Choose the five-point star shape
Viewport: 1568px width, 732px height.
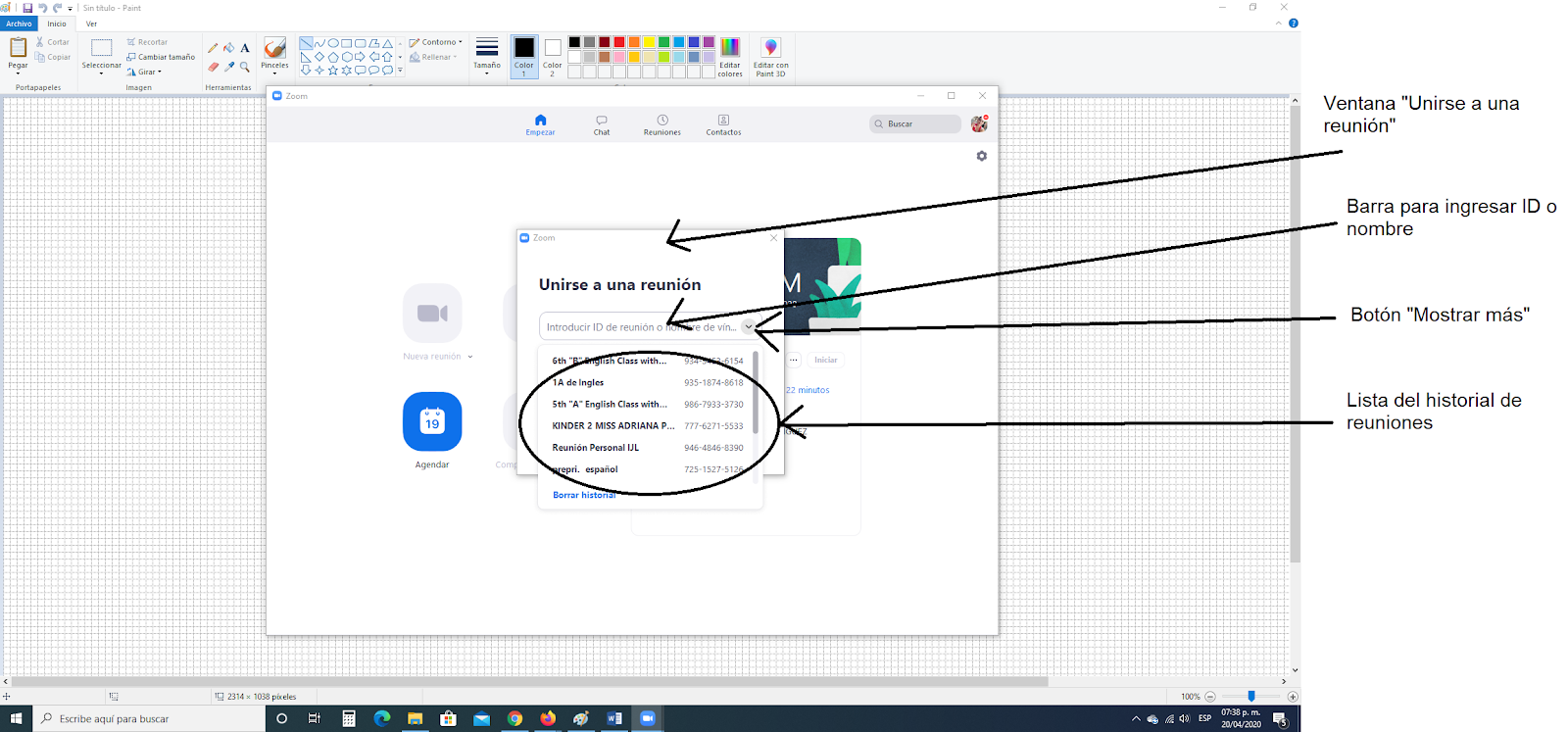pos(333,71)
